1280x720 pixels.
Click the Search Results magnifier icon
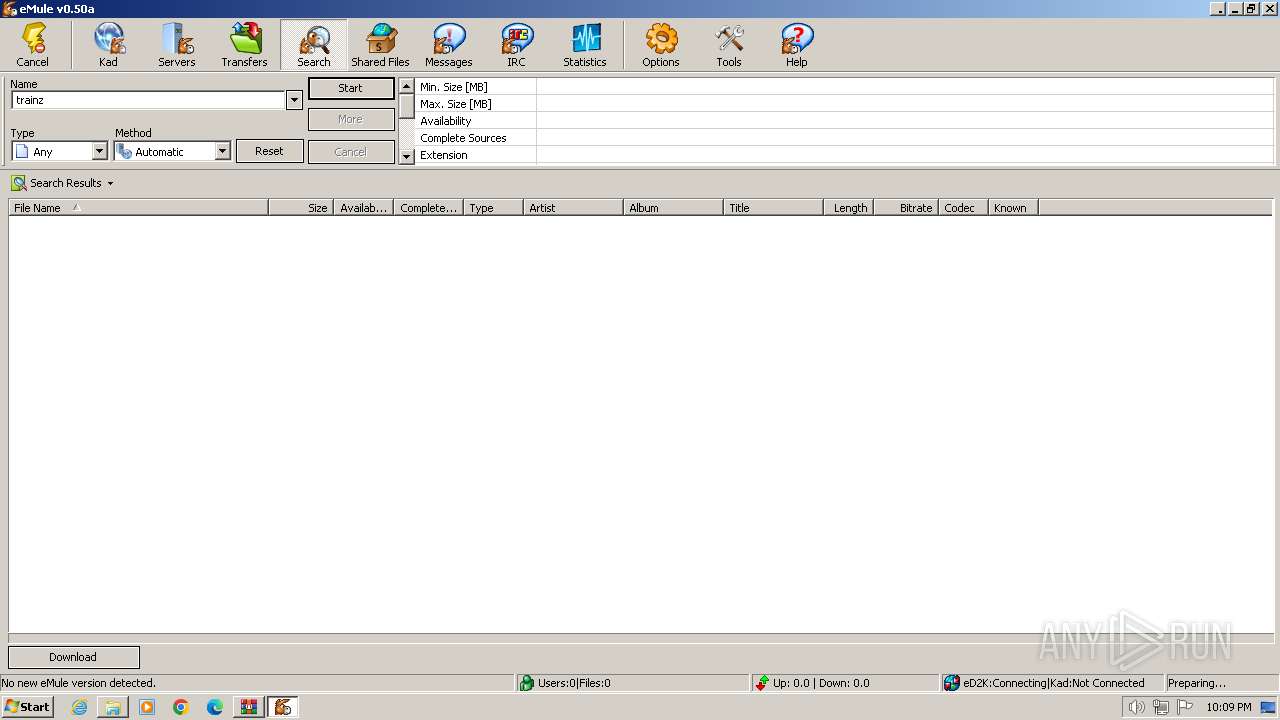click(19, 183)
